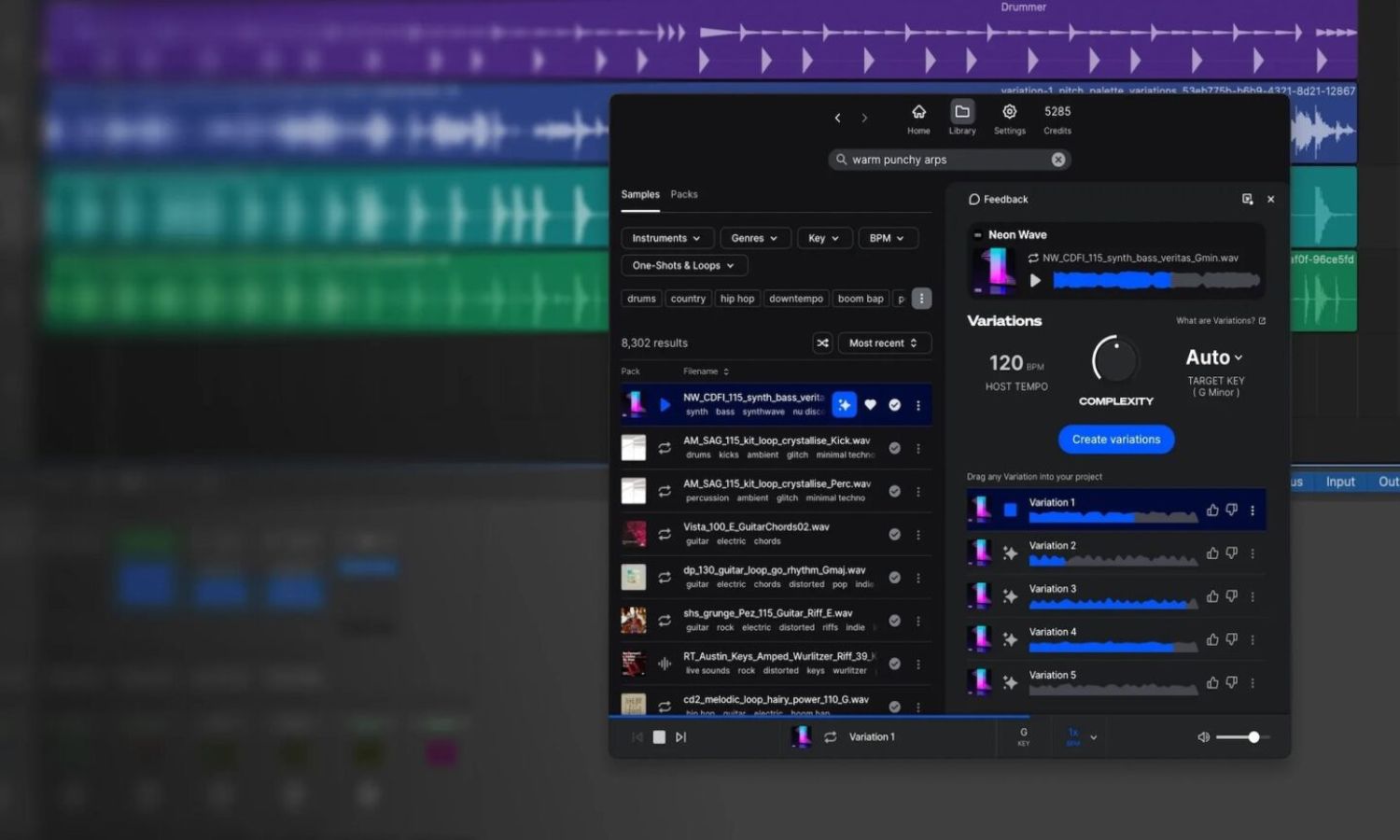Expand the Instruments filter dropdown
The image size is (1400, 840).
point(666,239)
